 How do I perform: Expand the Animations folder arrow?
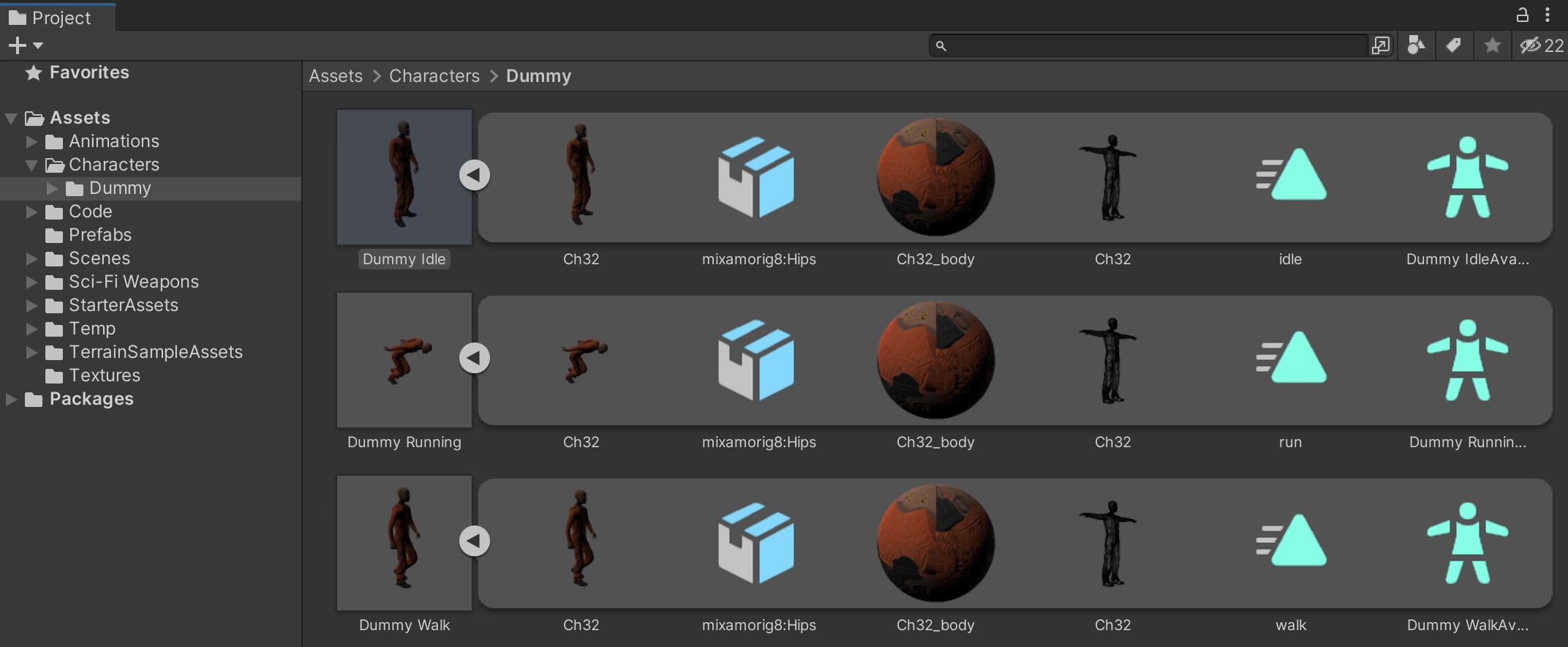pyautogui.click(x=31, y=141)
